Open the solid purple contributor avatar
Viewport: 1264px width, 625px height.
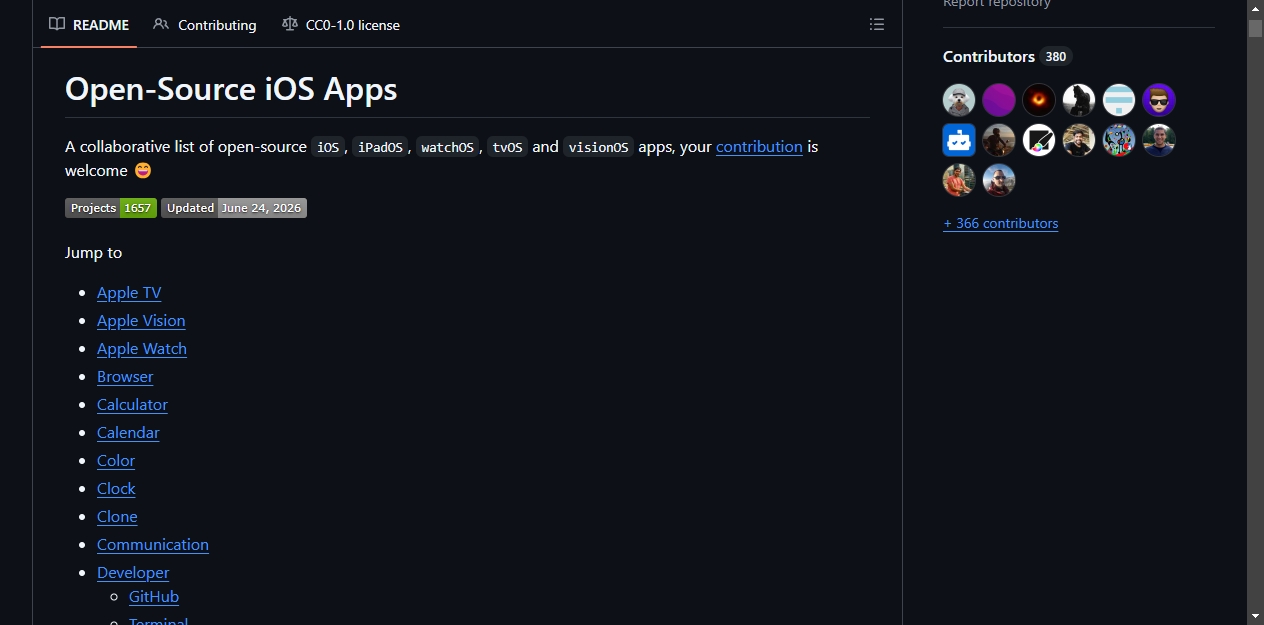(999, 100)
